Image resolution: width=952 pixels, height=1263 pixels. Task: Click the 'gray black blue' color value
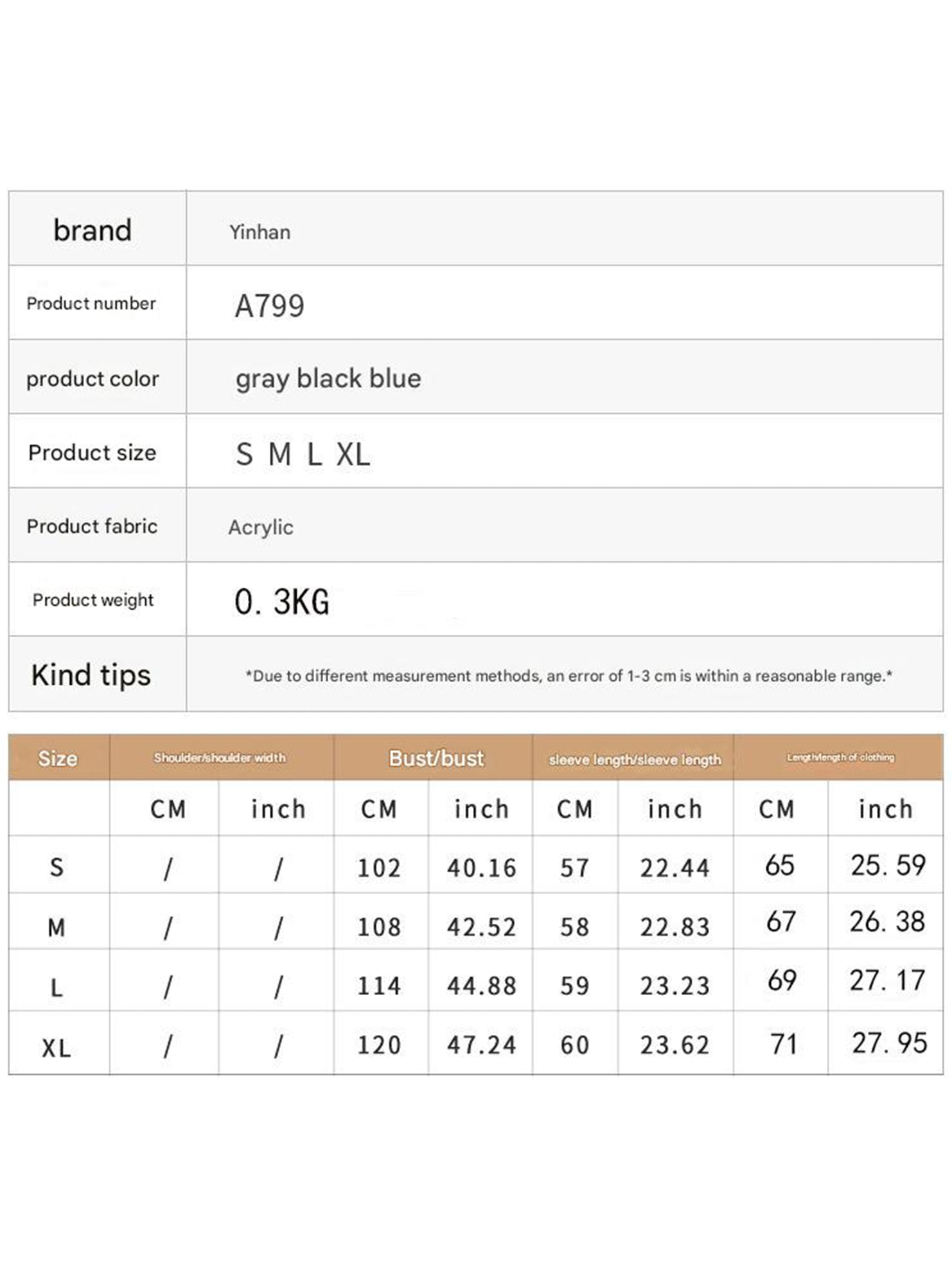pyautogui.click(x=328, y=378)
